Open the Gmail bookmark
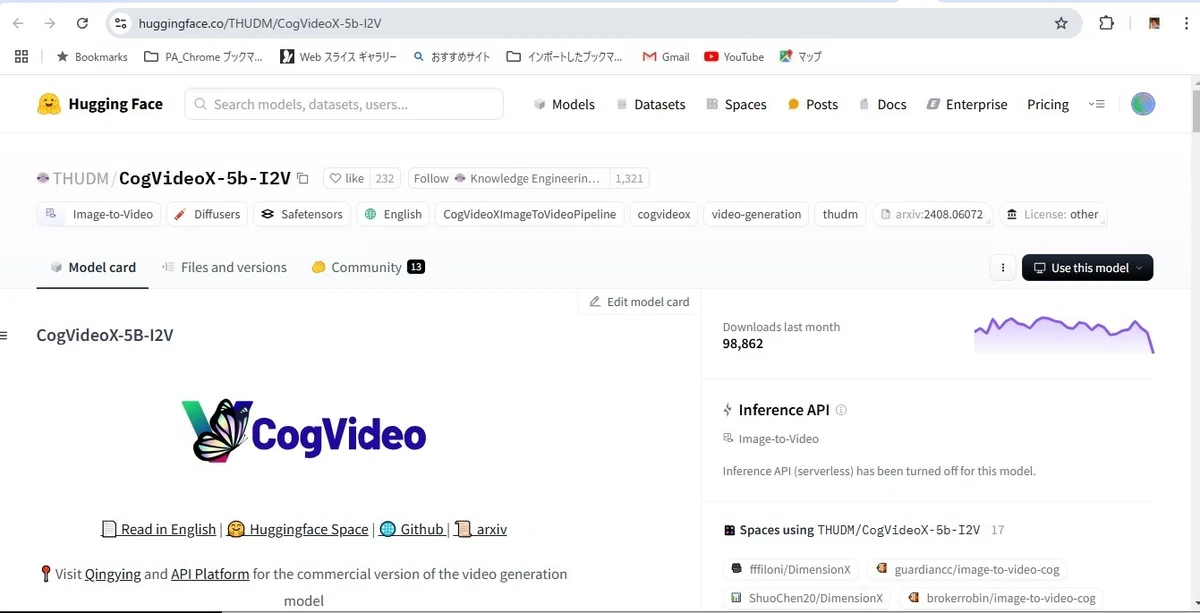Image resolution: width=1200 pixels, height=613 pixels. point(666,57)
